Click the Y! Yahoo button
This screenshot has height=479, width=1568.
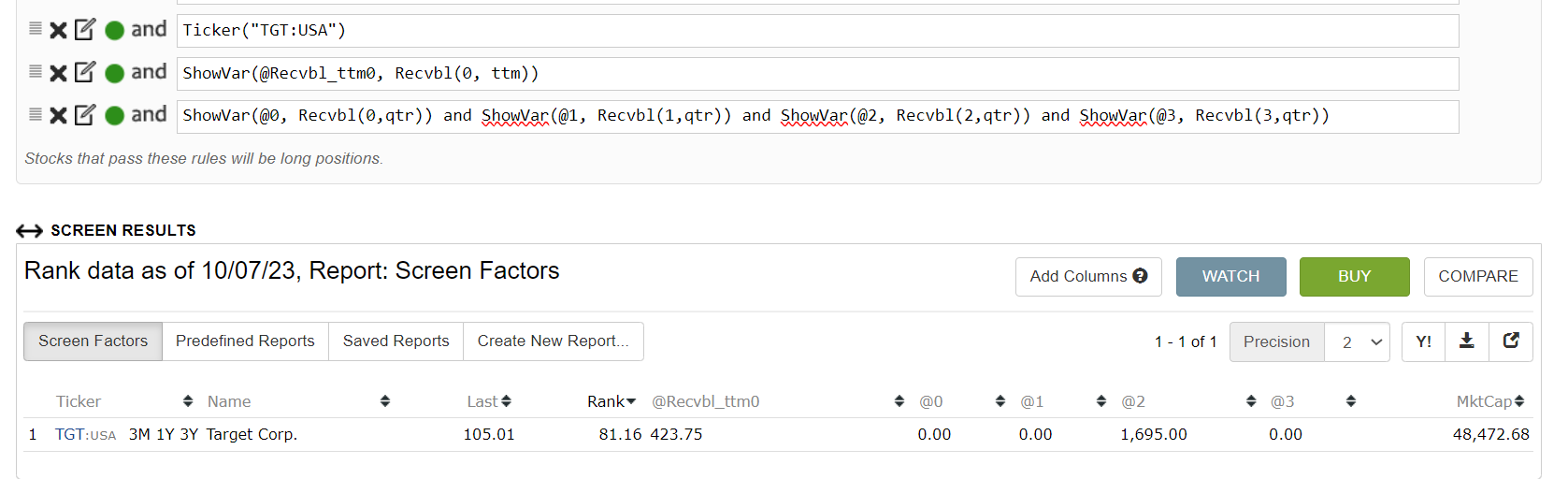(x=1423, y=341)
